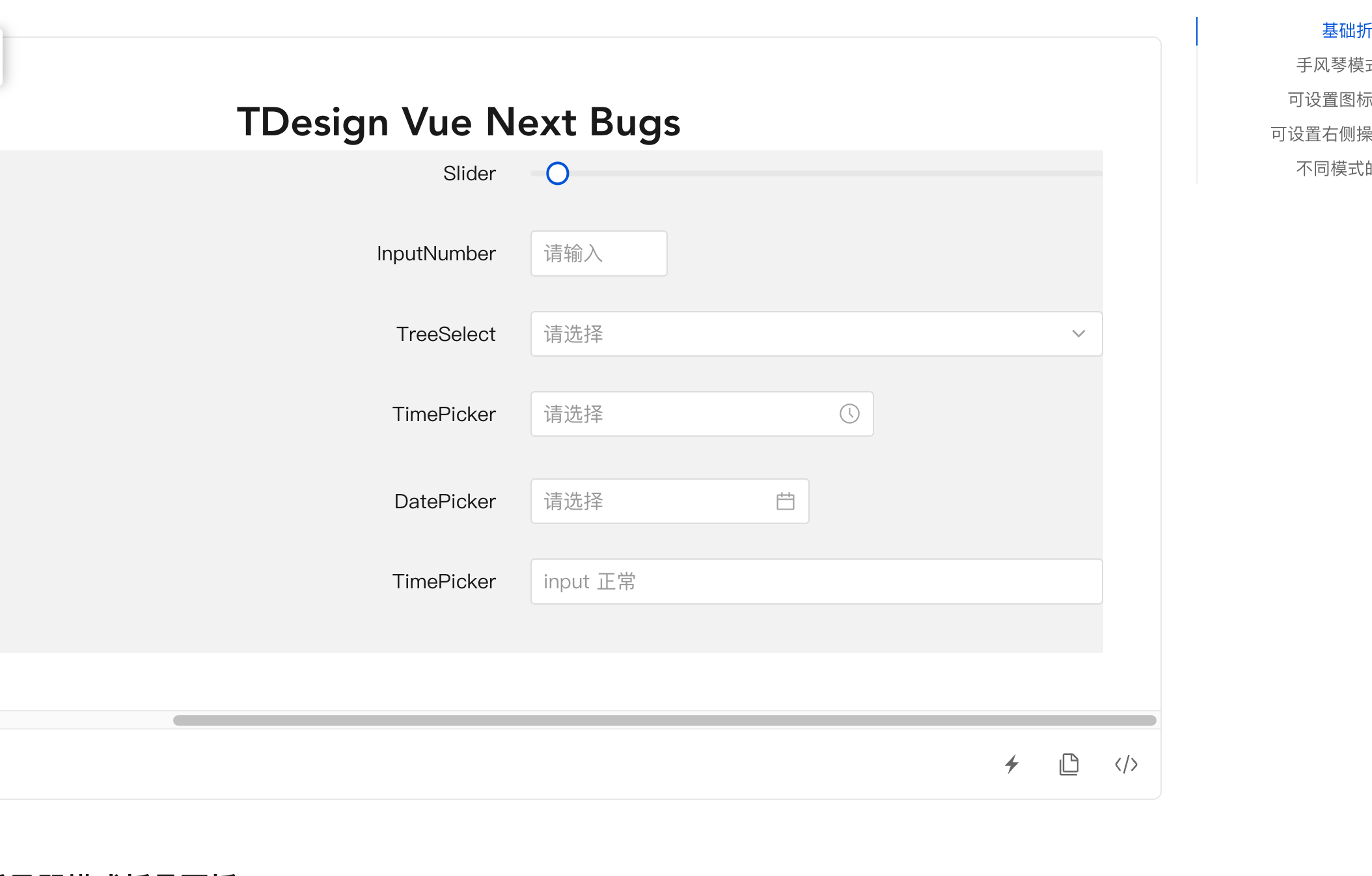Run the demo via the lightning bolt icon

pyautogui.click(x=1011, y=764)
